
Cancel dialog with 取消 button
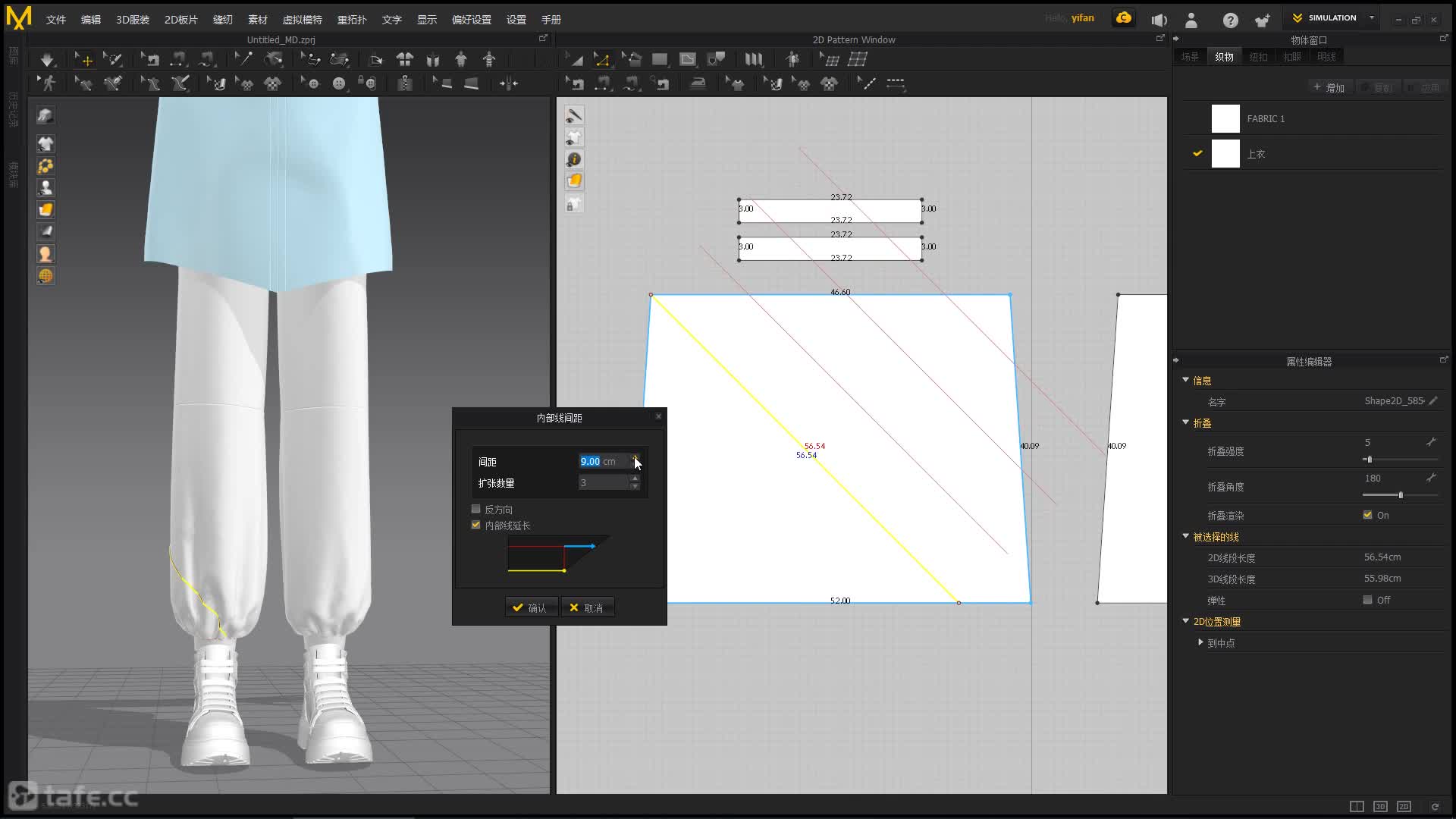(x=588, y=607)
